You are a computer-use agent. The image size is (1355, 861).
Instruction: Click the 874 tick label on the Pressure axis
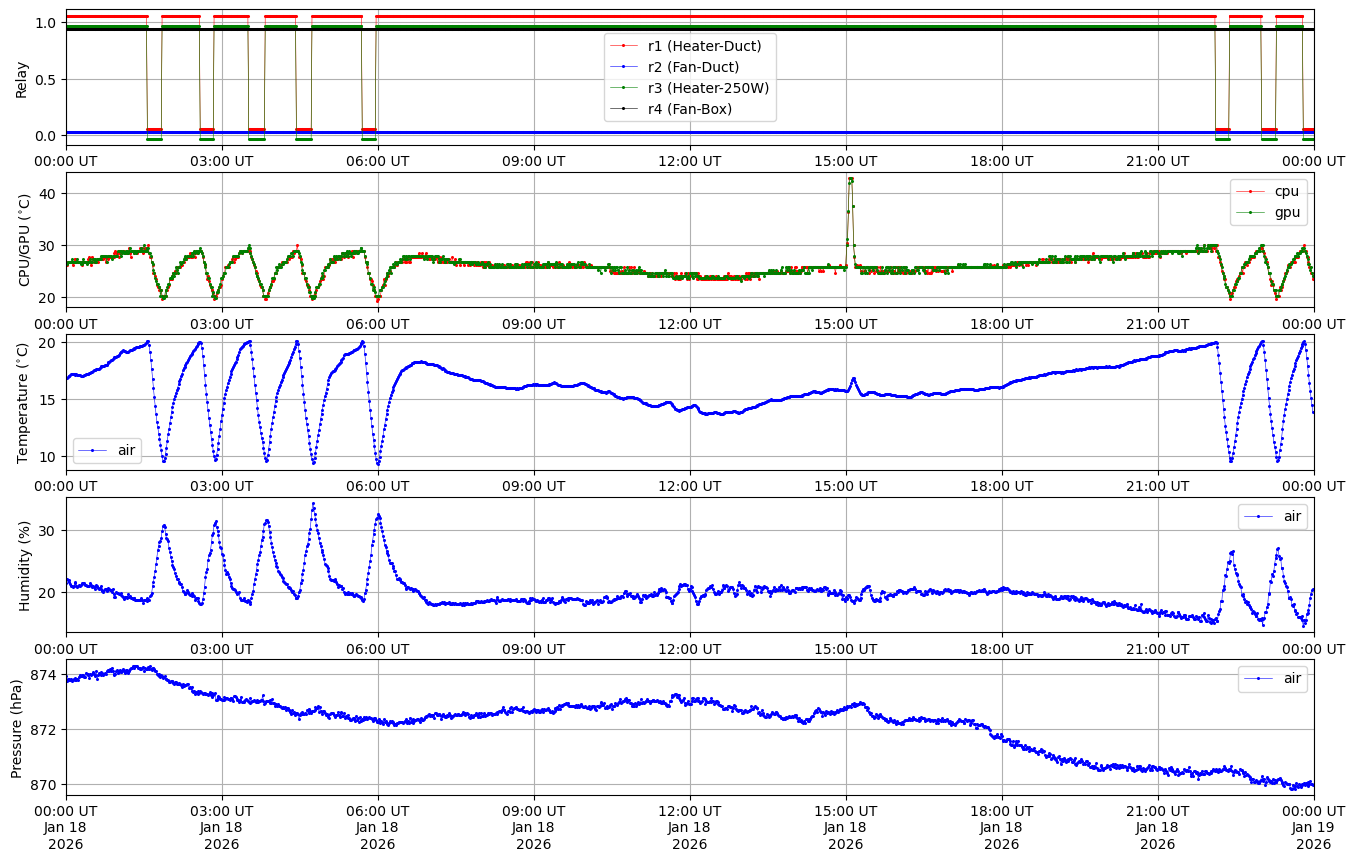tap(44, 675)
